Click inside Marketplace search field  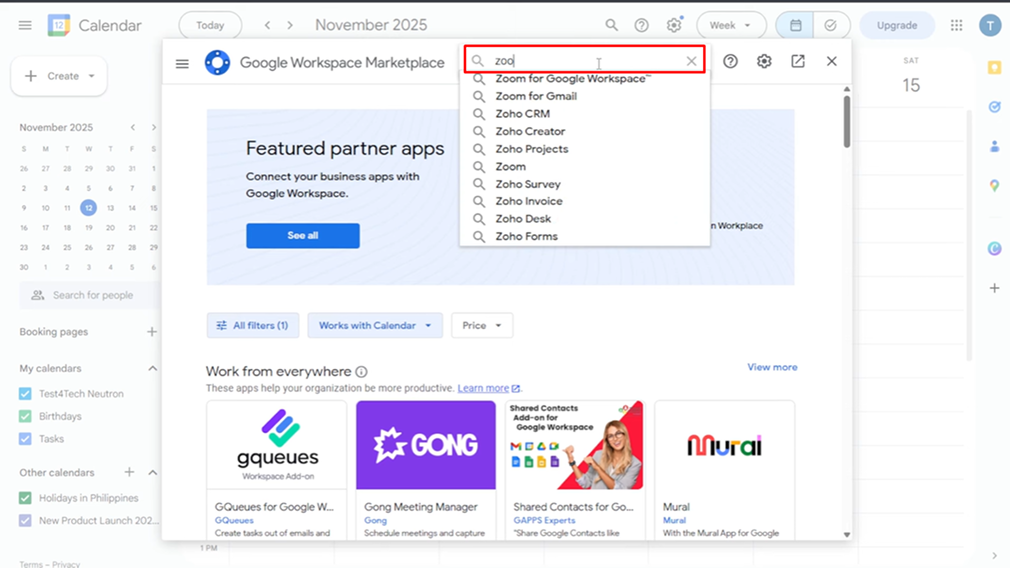(585, 61)
